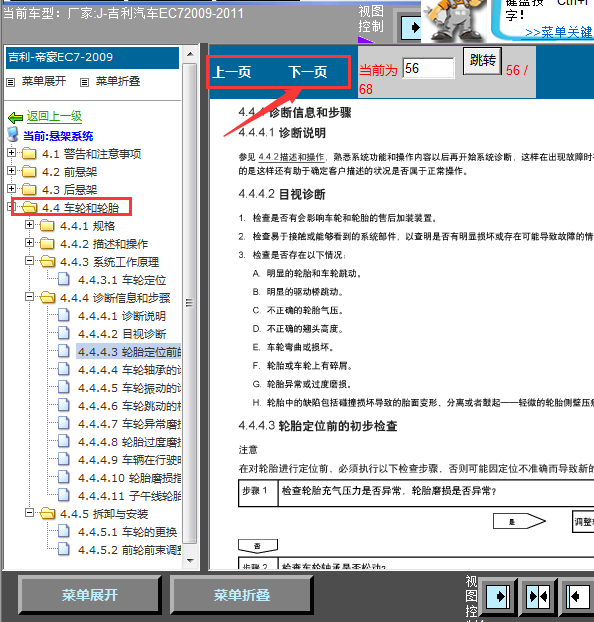Select 4.4.4.8 轮胎过度磨损 tree item

pyautogui.click(x=129, y=442)
